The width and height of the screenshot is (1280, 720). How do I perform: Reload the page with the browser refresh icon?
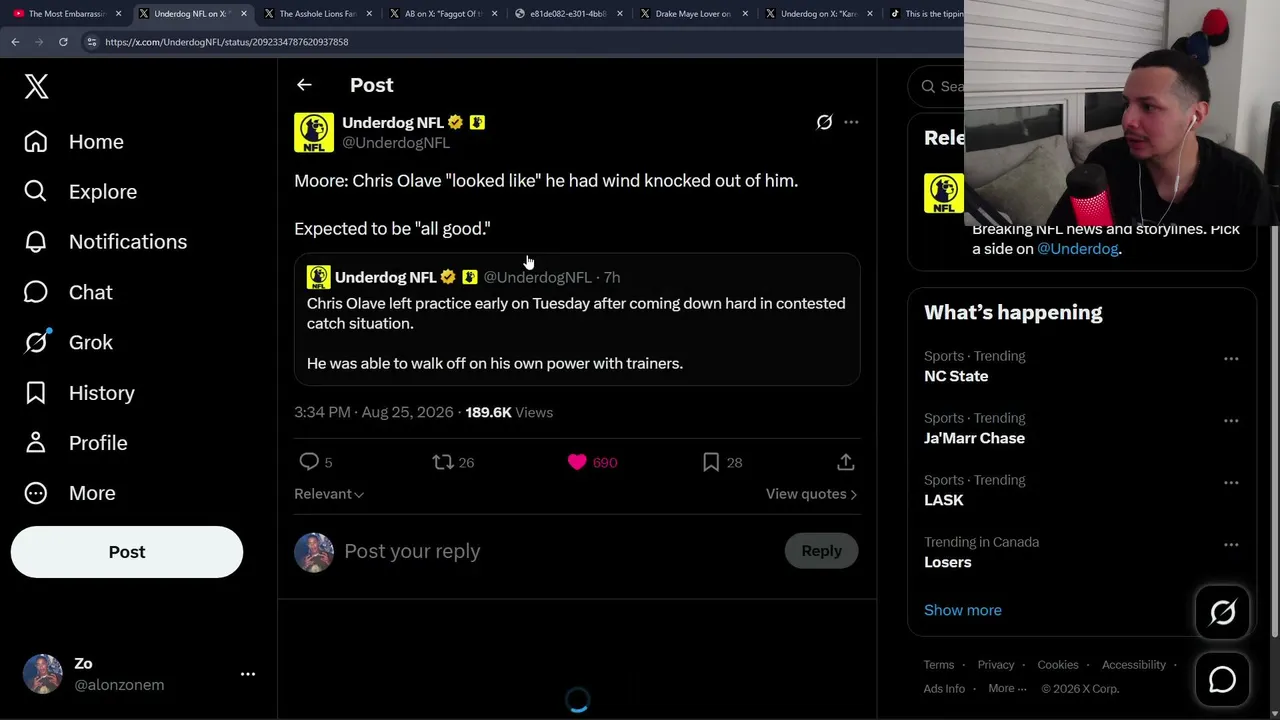click(x=63, y=42)
